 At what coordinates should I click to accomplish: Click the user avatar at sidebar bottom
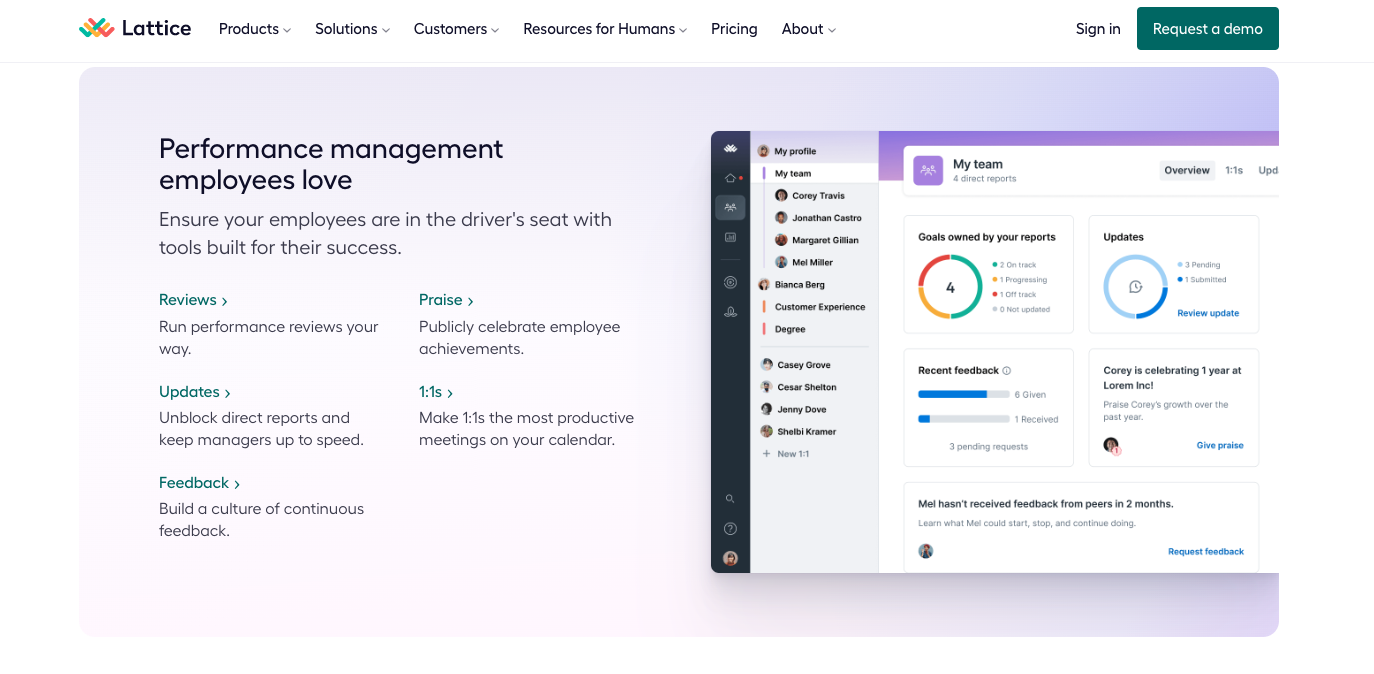(x=730, y=558)
